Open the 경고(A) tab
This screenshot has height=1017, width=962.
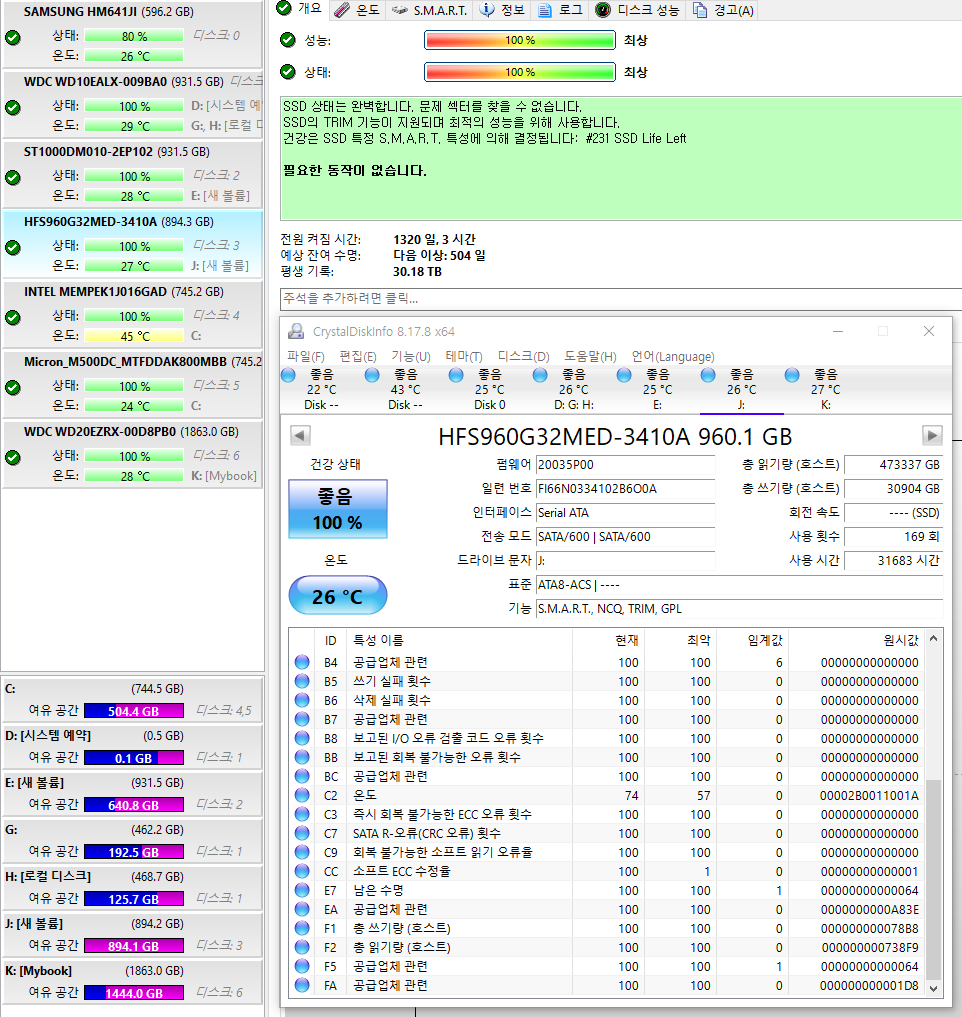[723, 10]
